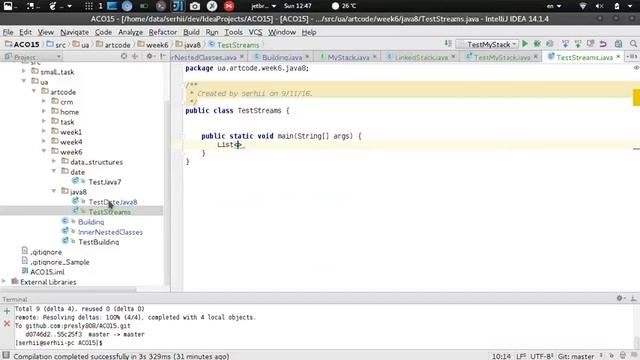
Task: Open the Analyze menu
Action: 130,32
